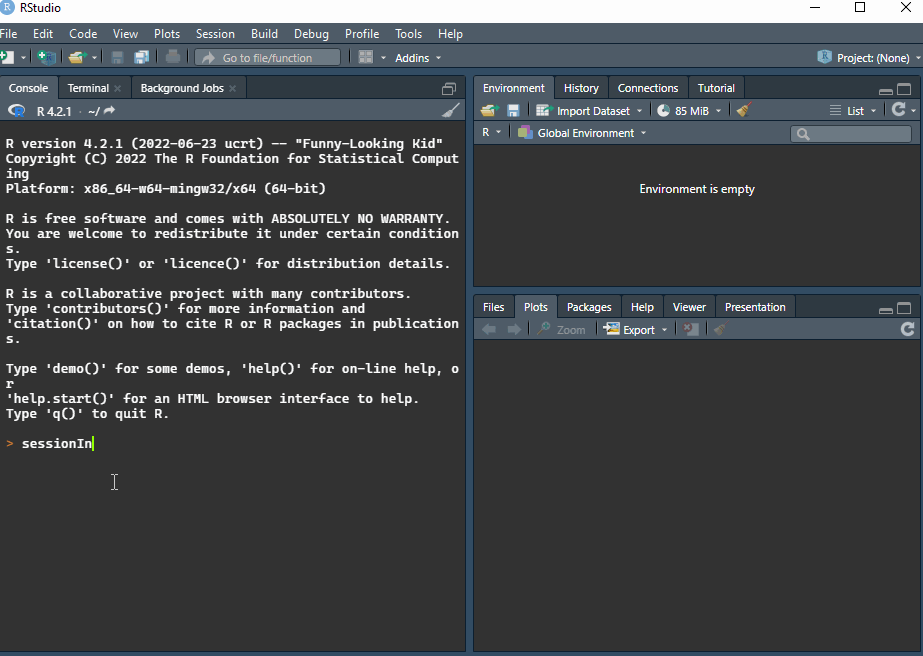Click in the console input line

coord(233,443)
